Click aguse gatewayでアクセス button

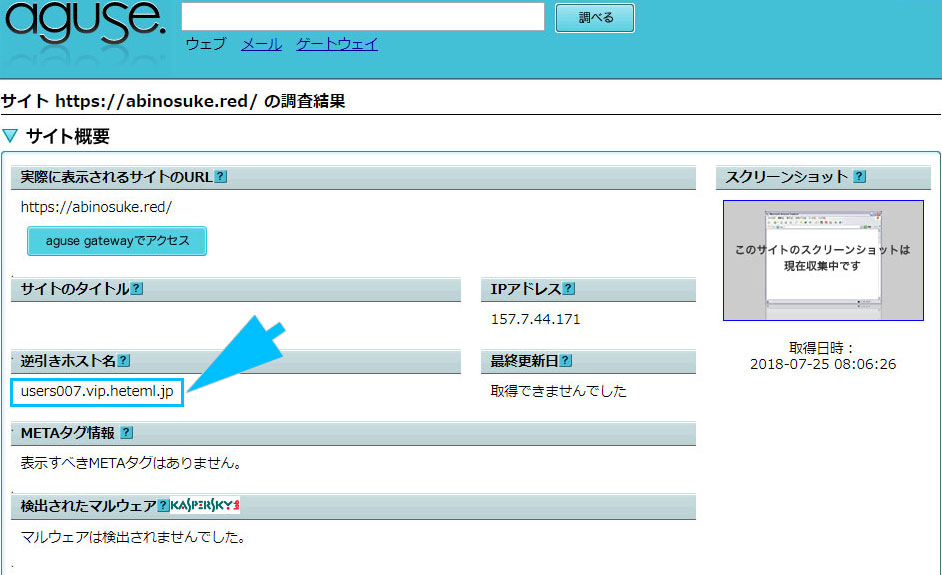117,241
